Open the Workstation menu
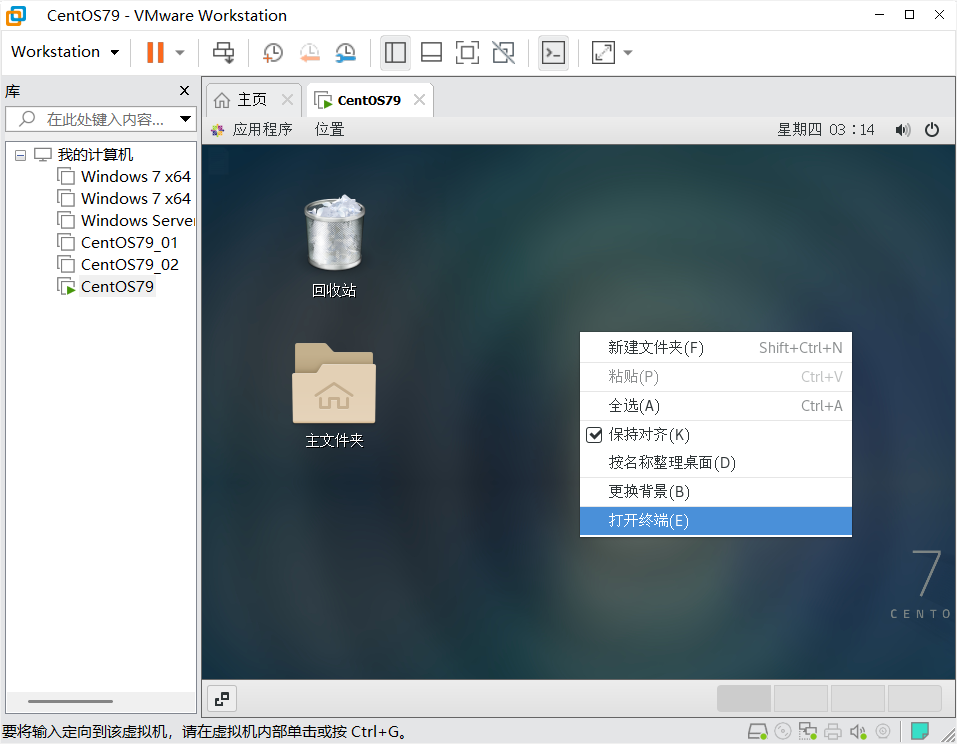Image resolution: width=957 pixels, height=744 pixels. (x=65, y=52)
